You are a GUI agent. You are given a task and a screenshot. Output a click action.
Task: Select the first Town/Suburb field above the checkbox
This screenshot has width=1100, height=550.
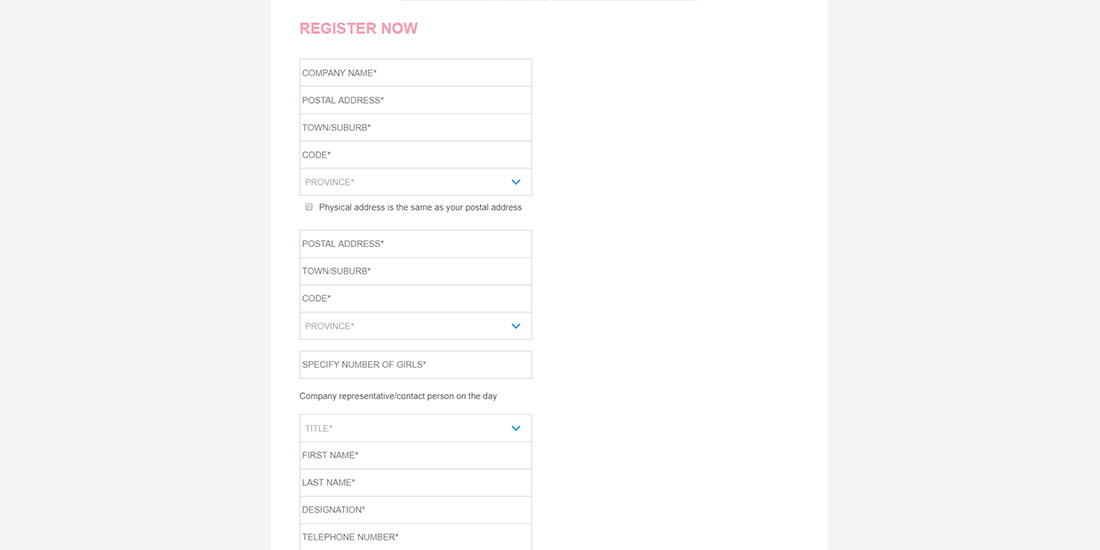tap(415, 128)
